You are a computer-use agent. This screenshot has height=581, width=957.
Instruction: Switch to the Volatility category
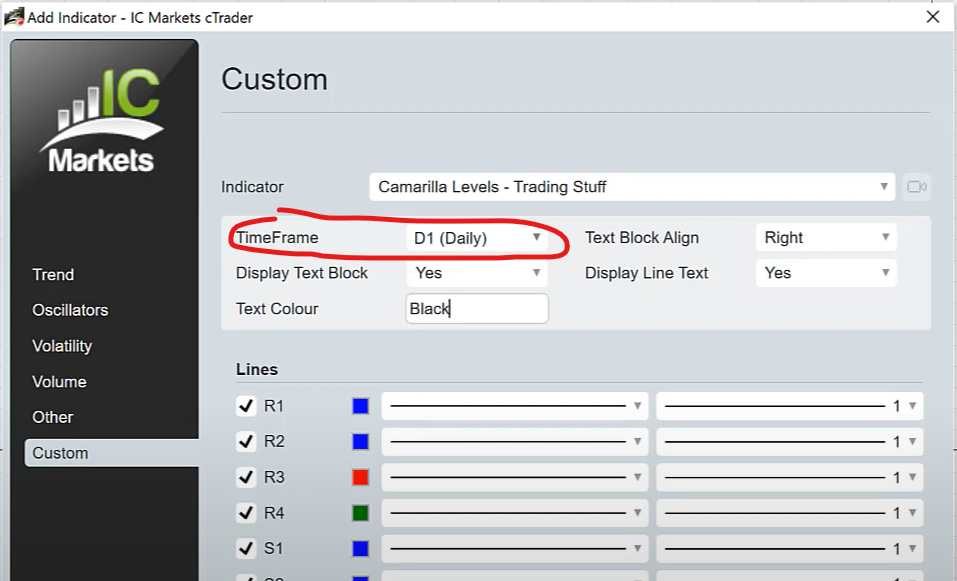(62, 346)
